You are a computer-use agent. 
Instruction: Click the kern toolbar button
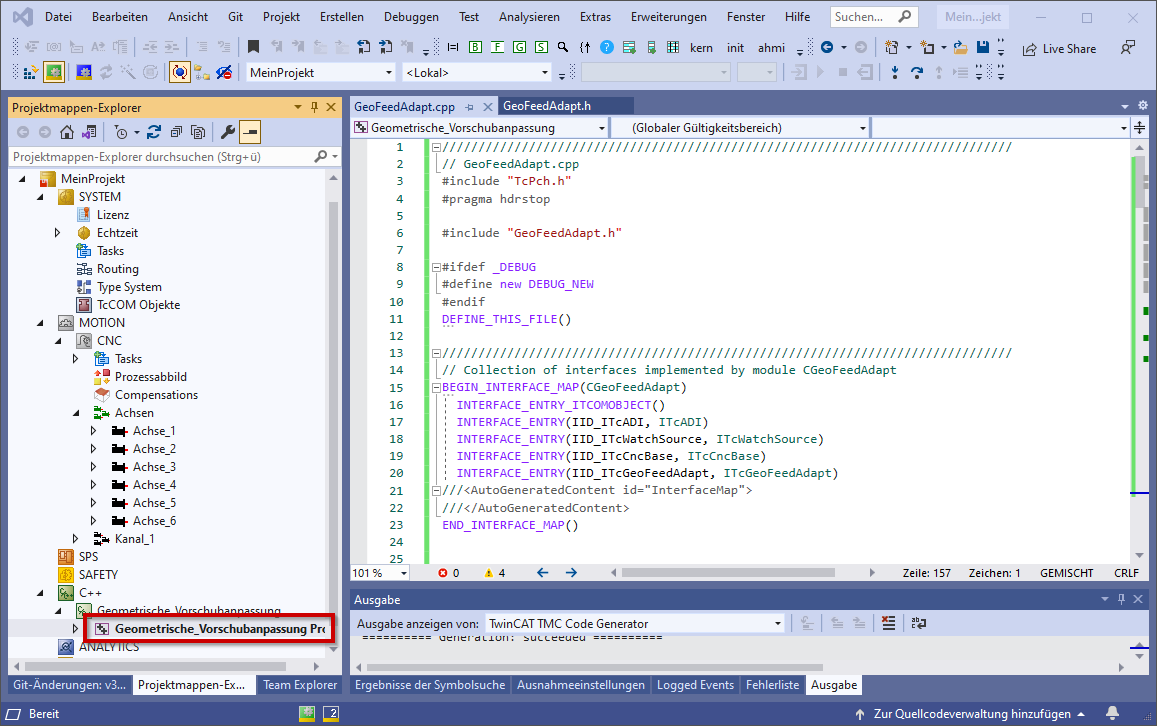coord(701,47)
